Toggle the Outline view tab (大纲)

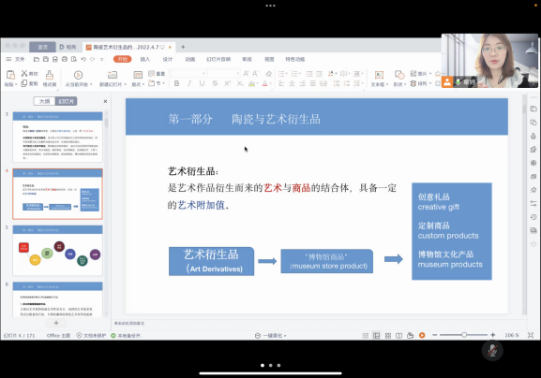[45, 101]
